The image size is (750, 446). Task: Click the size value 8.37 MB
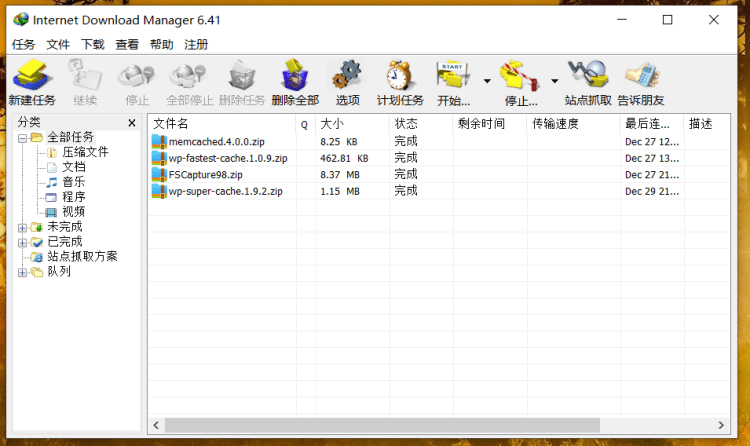pos(340,175)
